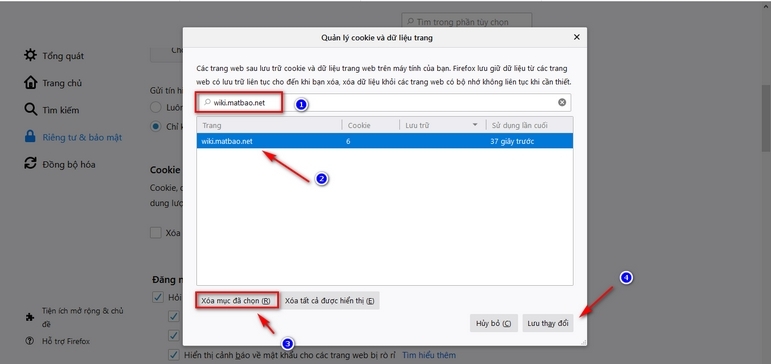Toggle the Xóa checkbox under Cookie section
The image size is (771, 364).
(156, 233)
